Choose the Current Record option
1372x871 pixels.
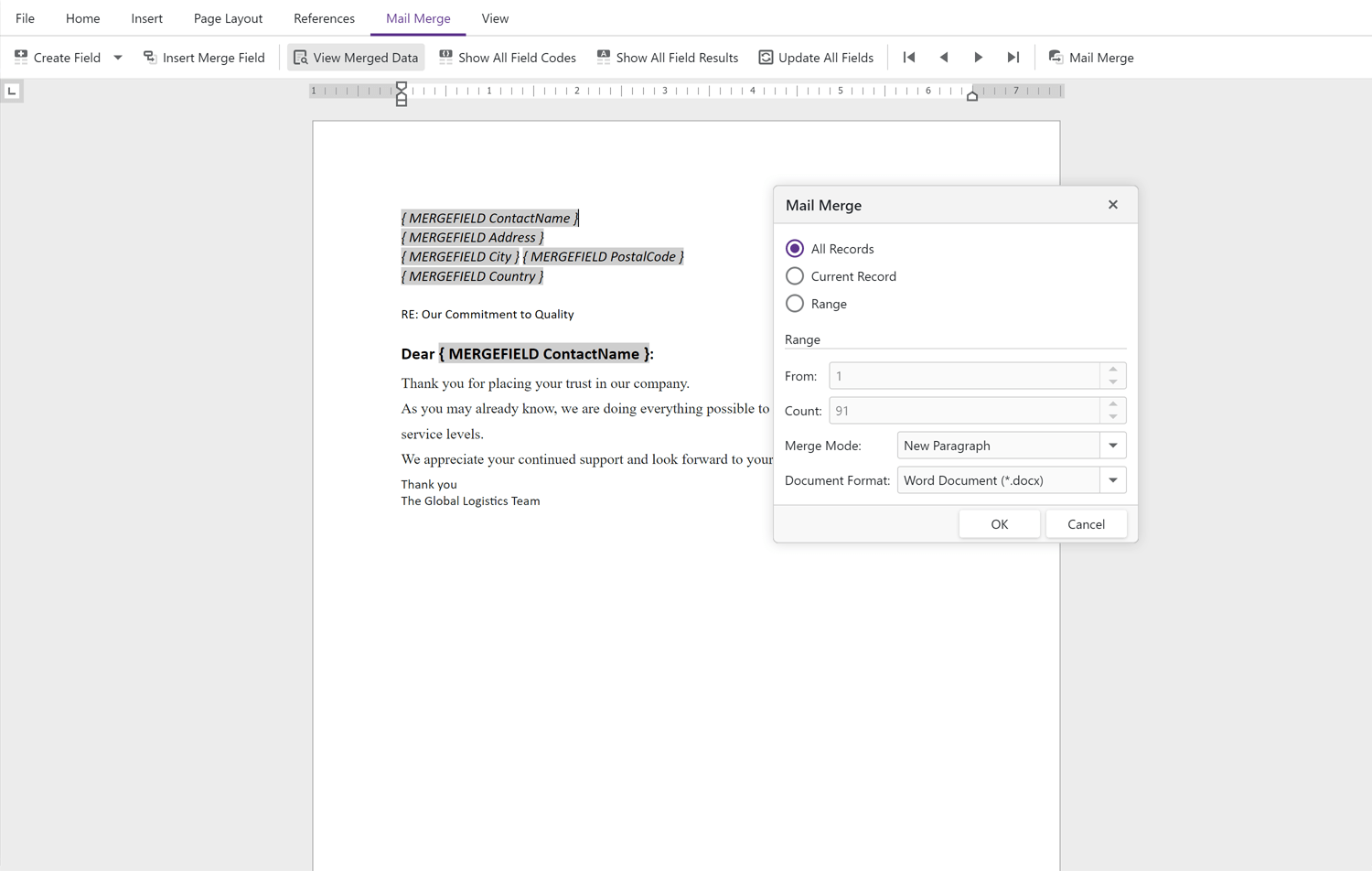(794, 275)
